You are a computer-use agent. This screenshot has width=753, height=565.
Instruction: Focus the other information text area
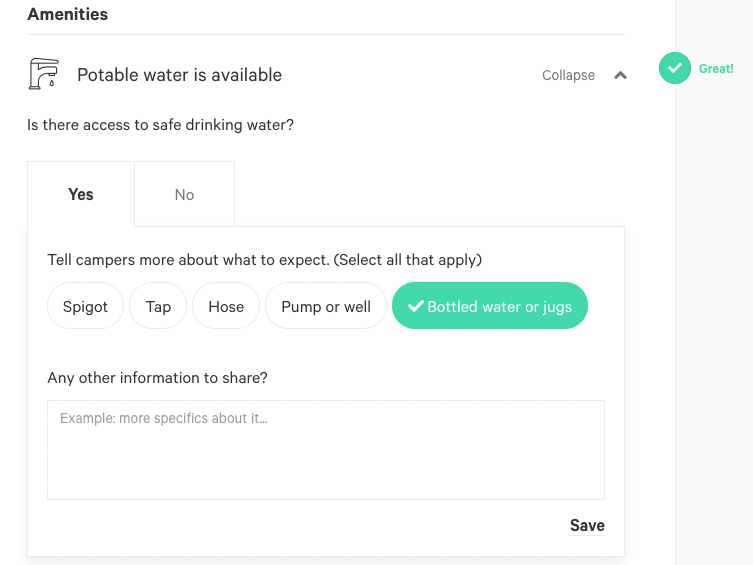[326, 450]
